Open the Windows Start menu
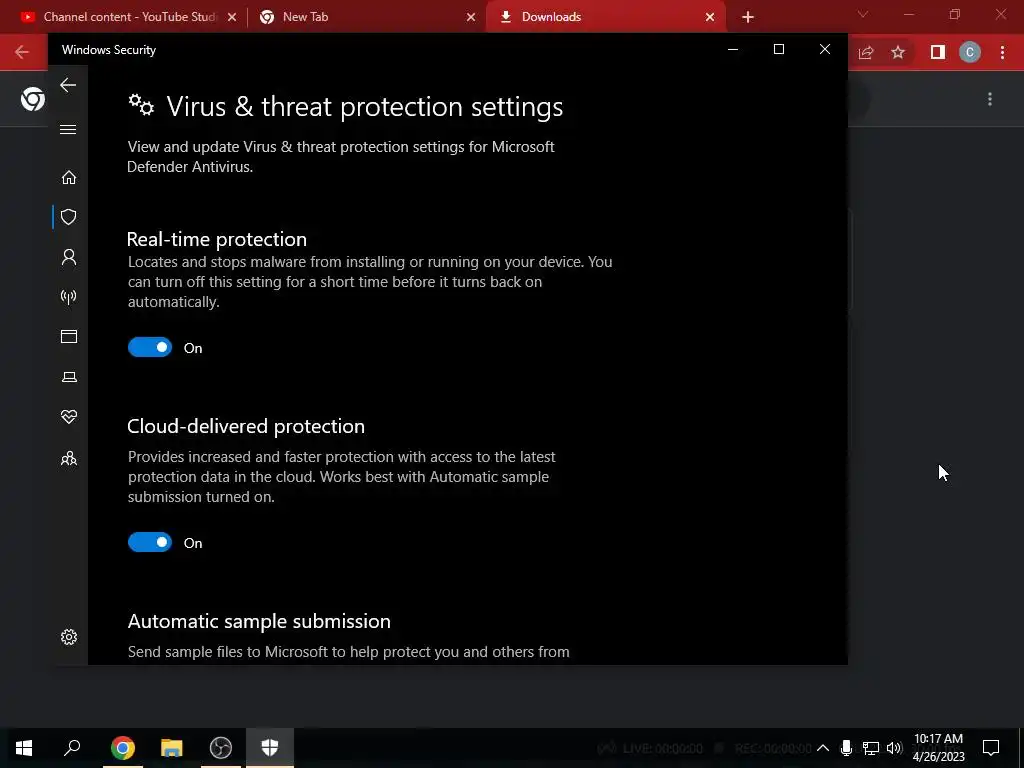Screen dimensions: 1024x768 tap(24, 748)
